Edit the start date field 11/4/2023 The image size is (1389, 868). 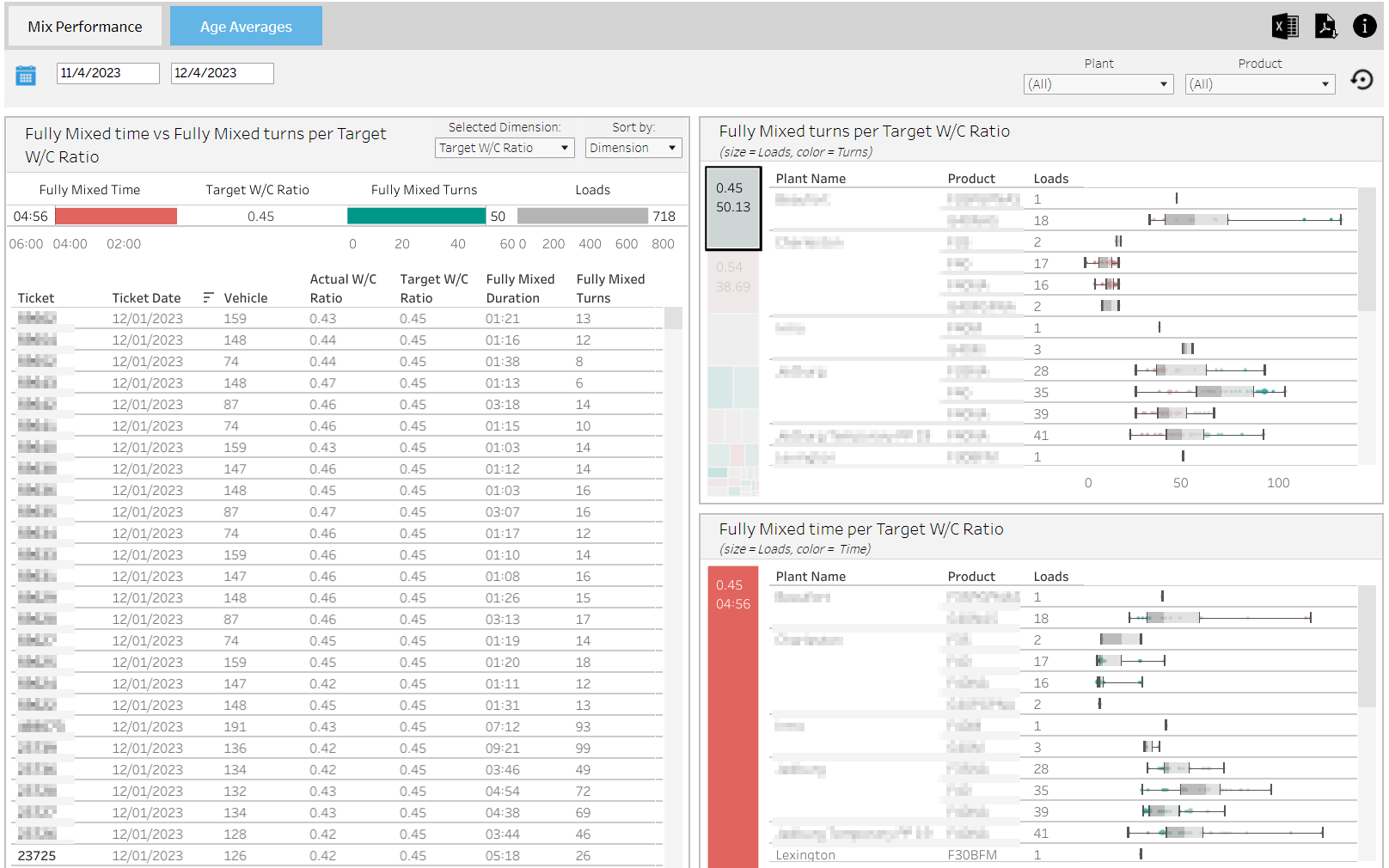107,73
